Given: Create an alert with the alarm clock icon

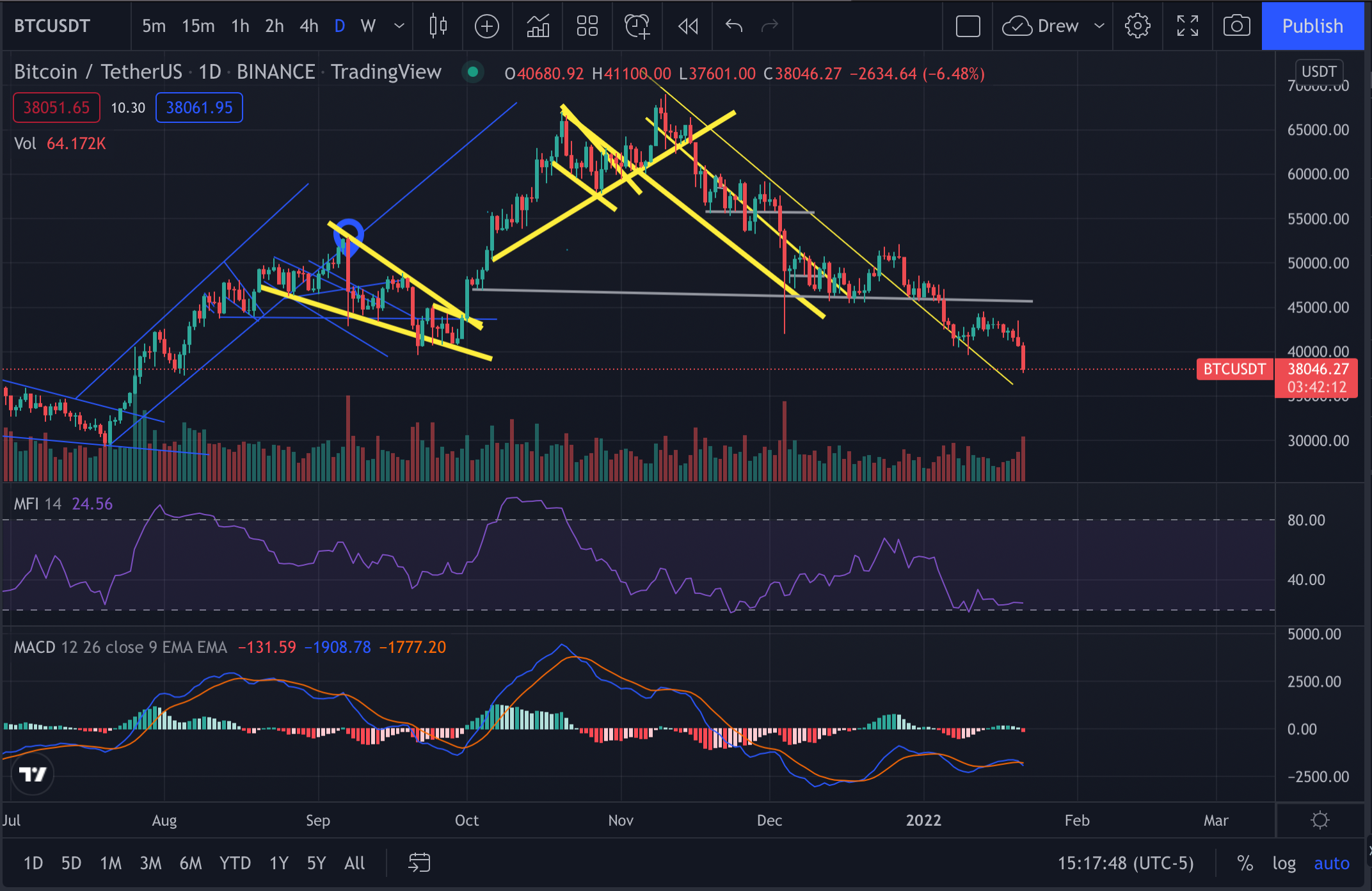Looking at the screenshot, I should coord(637,26).
